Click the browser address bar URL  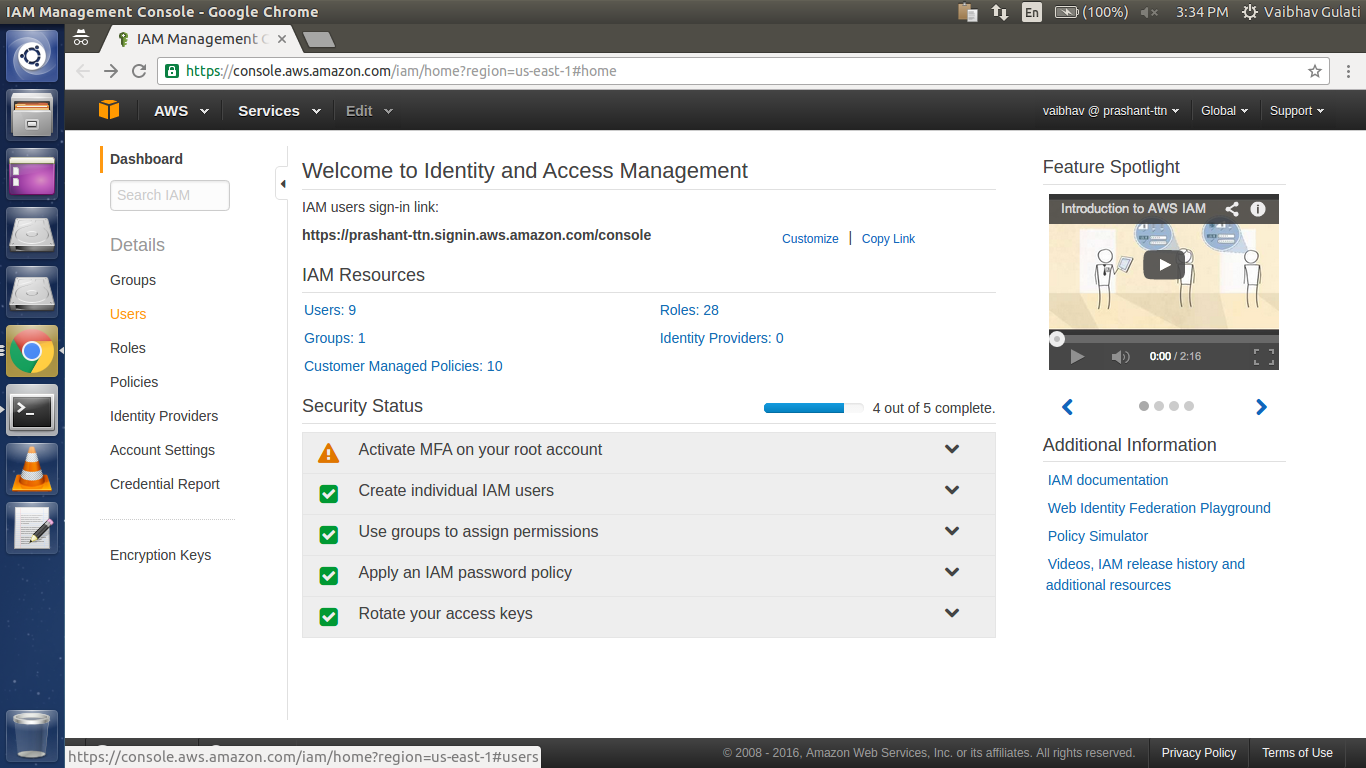[402, 71]
